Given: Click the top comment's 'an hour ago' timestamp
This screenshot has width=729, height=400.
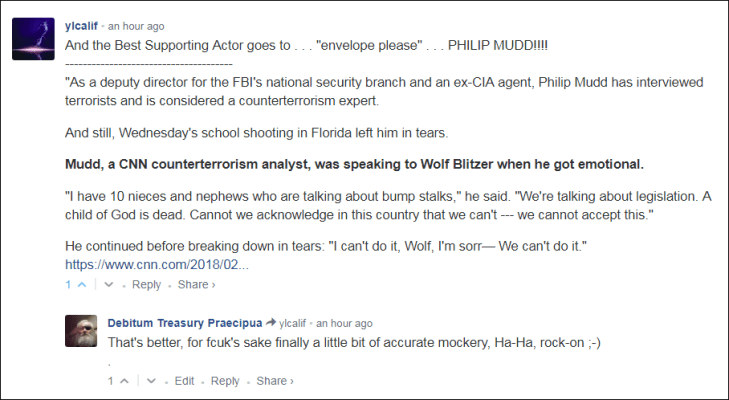Looking at the screenshot, I should 138,25.
